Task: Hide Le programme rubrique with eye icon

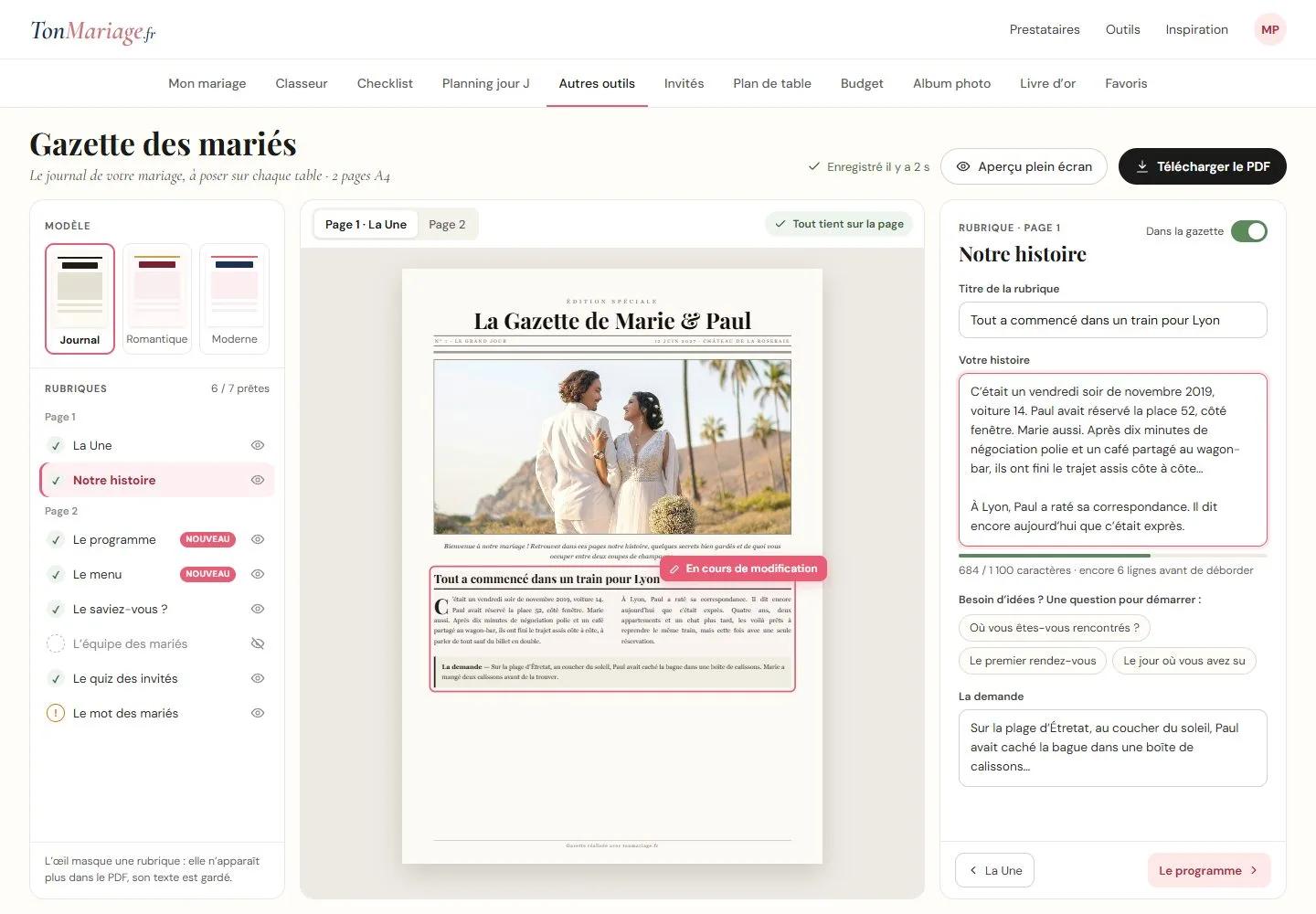Action: [x=258, y=539]
